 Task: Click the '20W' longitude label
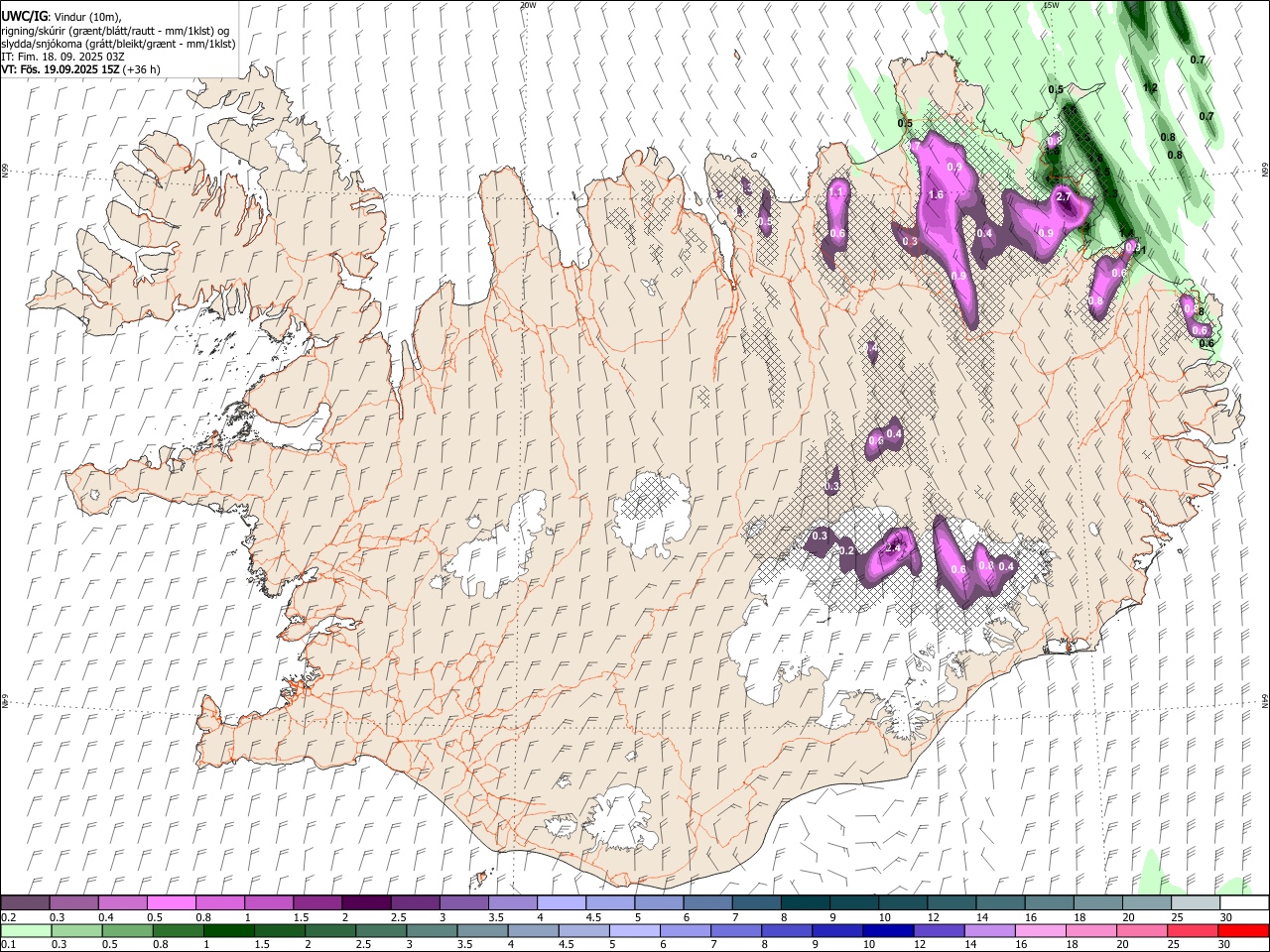coord(528,5)
